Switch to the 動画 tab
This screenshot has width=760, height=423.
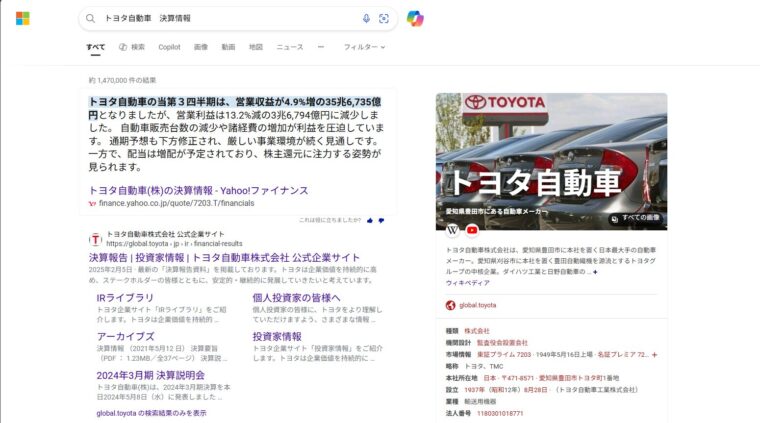pyautogui.click(x=228, y=47)
